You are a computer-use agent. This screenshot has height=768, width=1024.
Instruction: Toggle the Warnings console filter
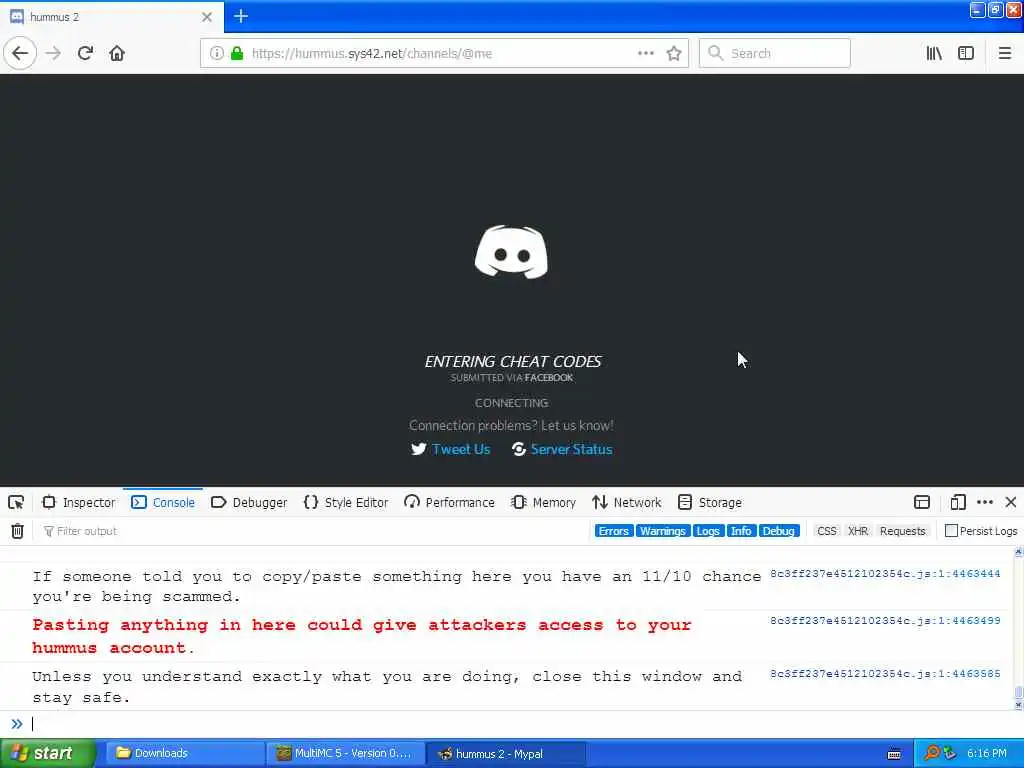click(662, 531)
